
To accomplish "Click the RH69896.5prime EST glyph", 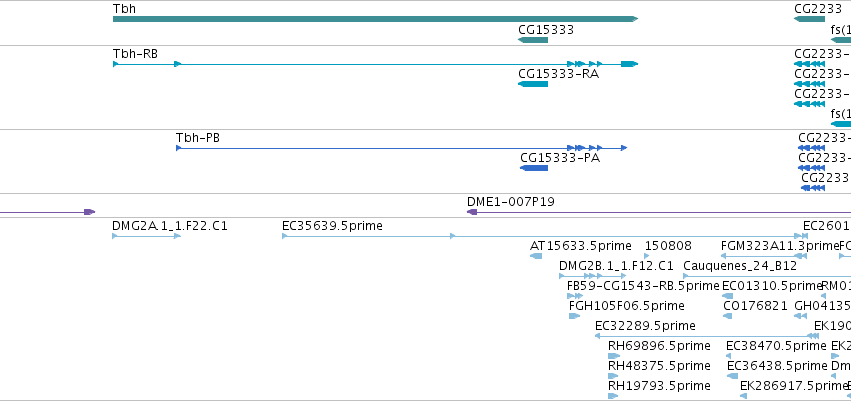I will (x=614, y=357).
